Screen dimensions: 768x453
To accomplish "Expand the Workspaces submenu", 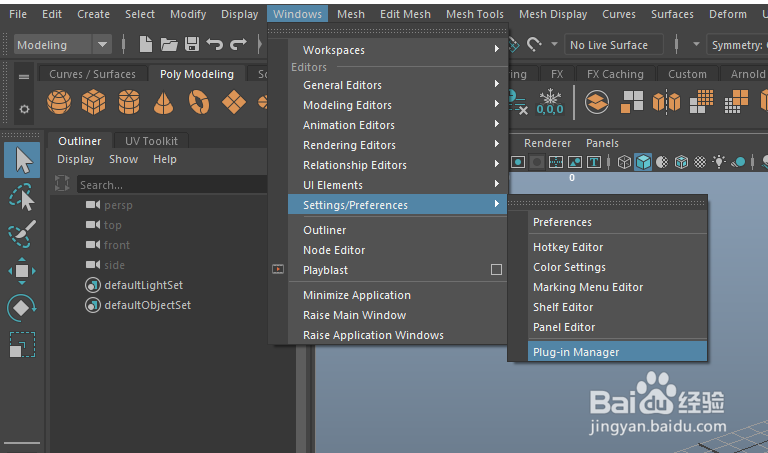I will (x=400, y=50).
